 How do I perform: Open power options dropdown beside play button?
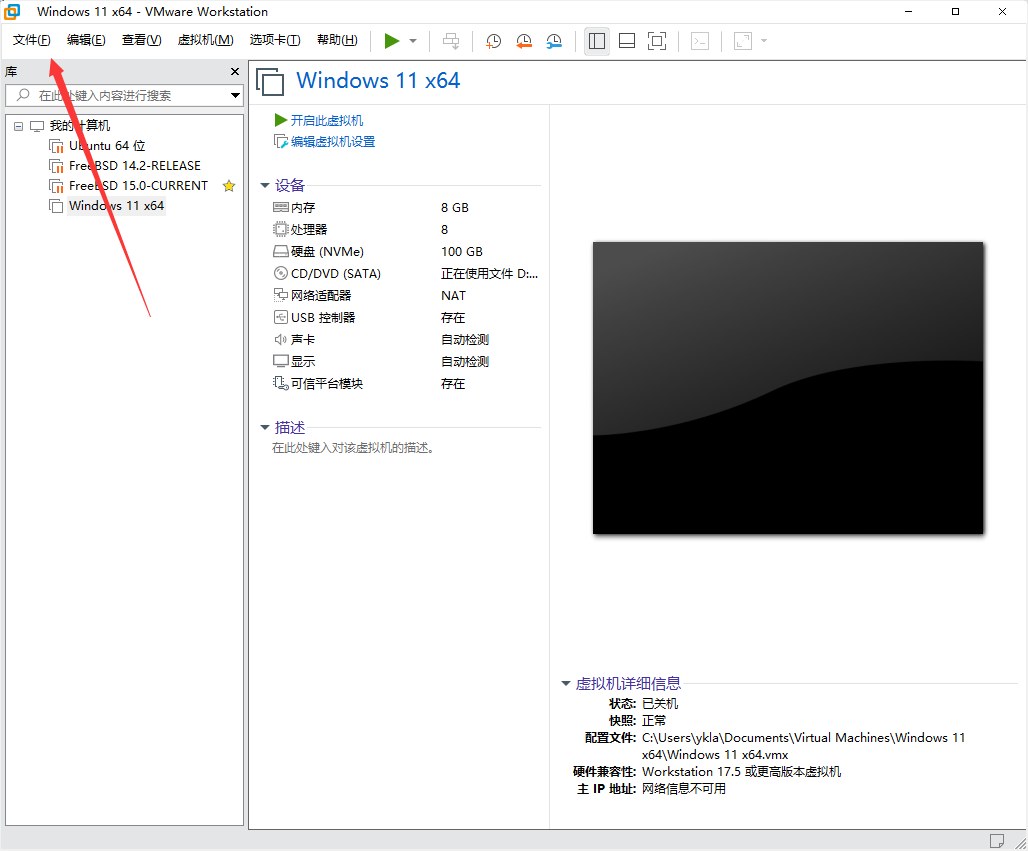(x=413, y=41)
